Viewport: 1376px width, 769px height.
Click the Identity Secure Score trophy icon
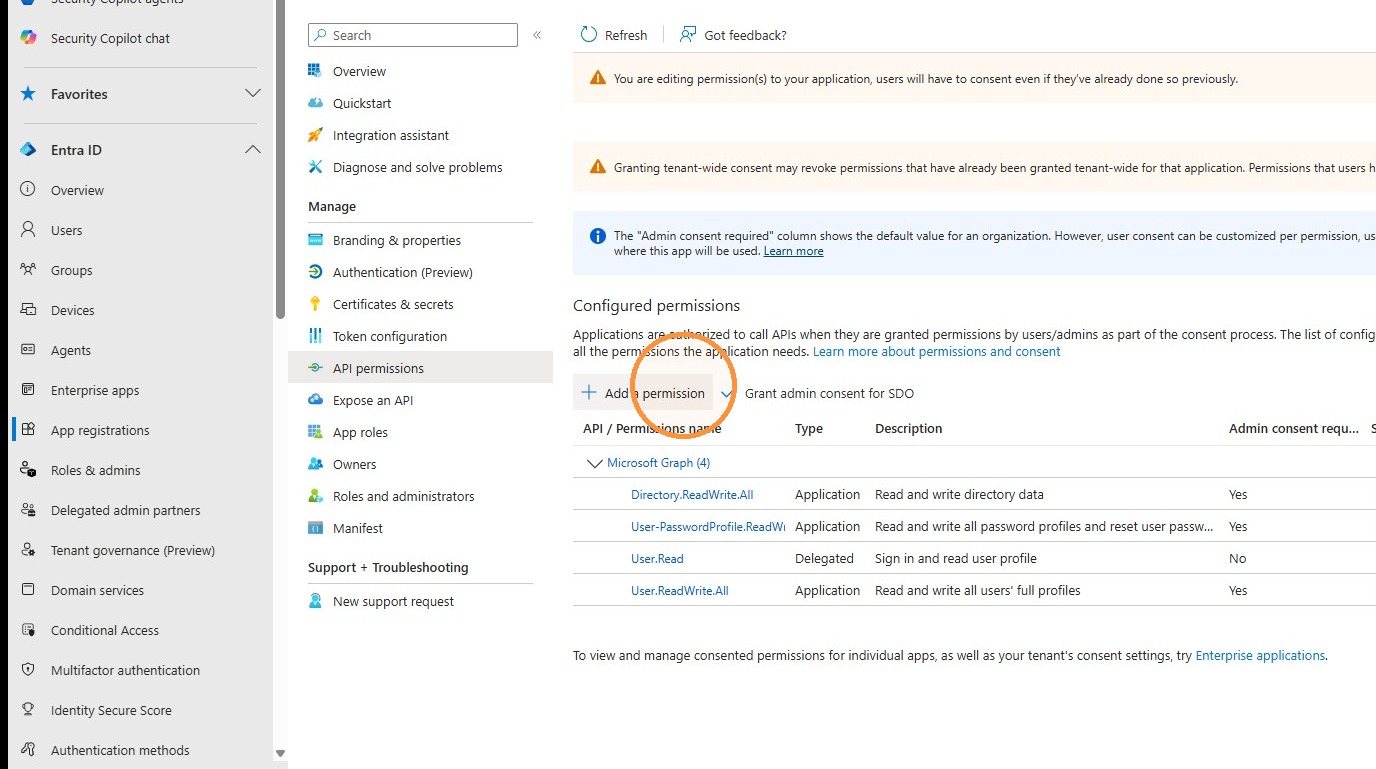point(29,710)
